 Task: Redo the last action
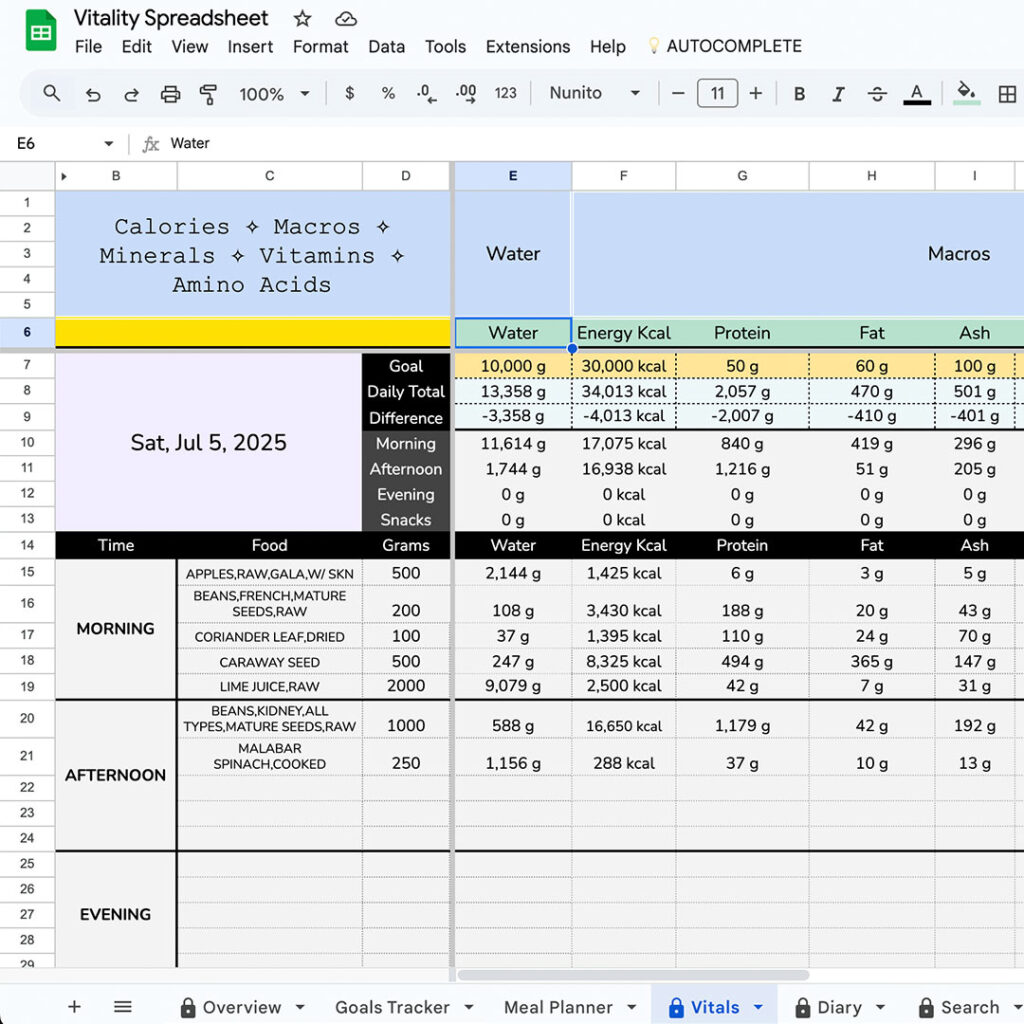click(131, 94)
